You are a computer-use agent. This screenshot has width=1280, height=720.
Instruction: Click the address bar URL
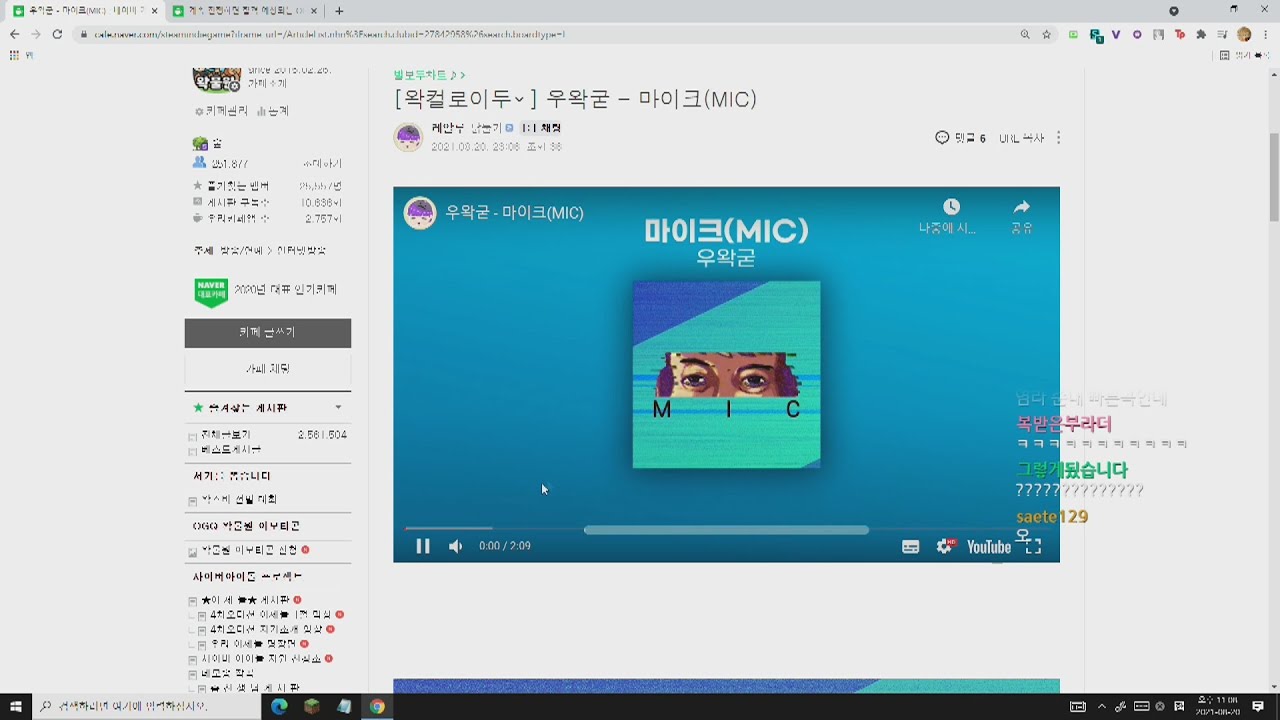330,34
